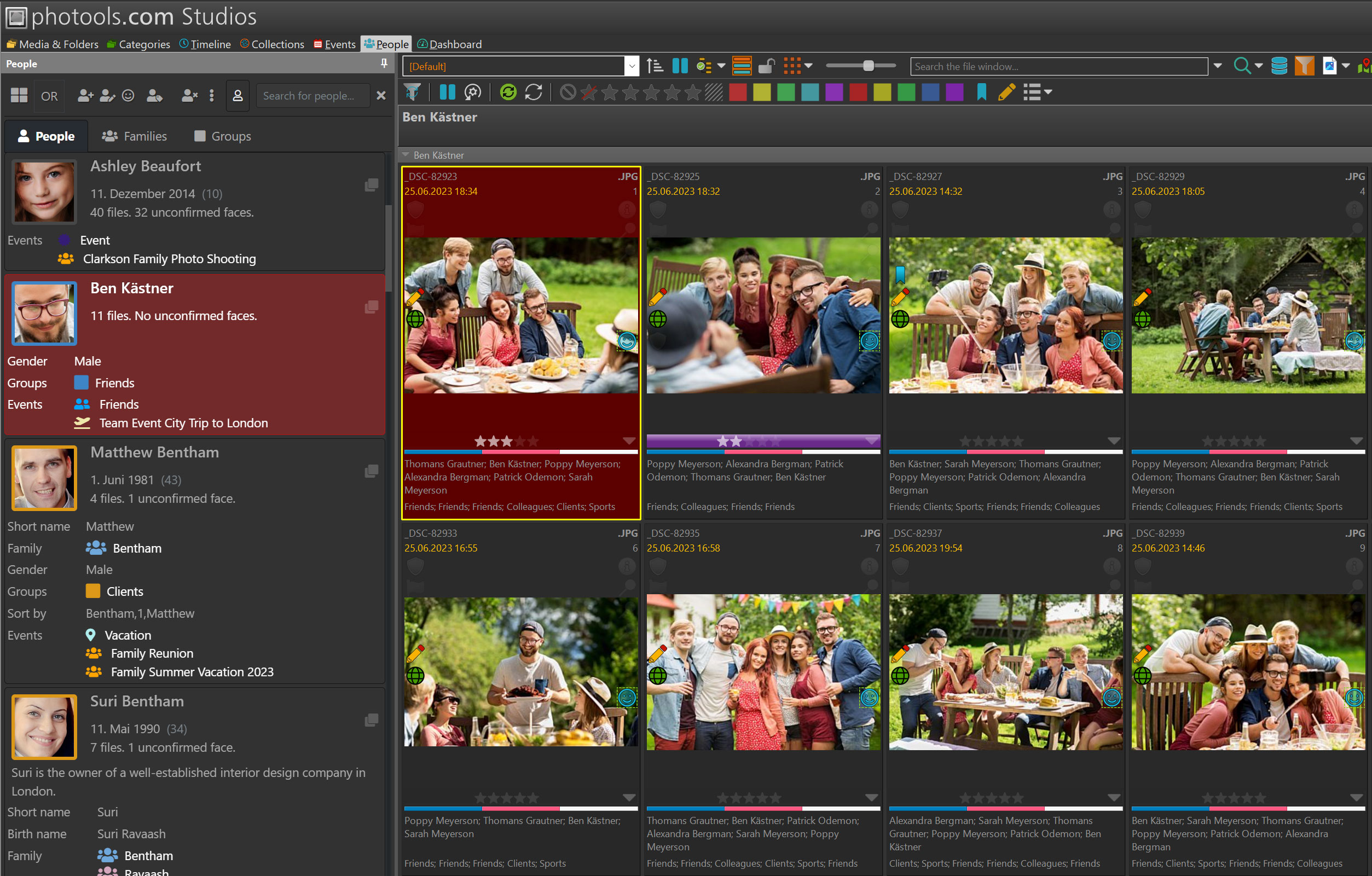Viewport: 1372px width, 876px height.
Task: Open the thumbnail grid size dropdown arrow
Action: [808, 66]
